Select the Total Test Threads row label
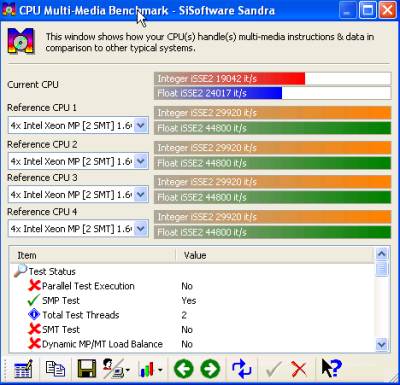The width and height of the screenshot is (400, 385). click(x=81, y=315)
